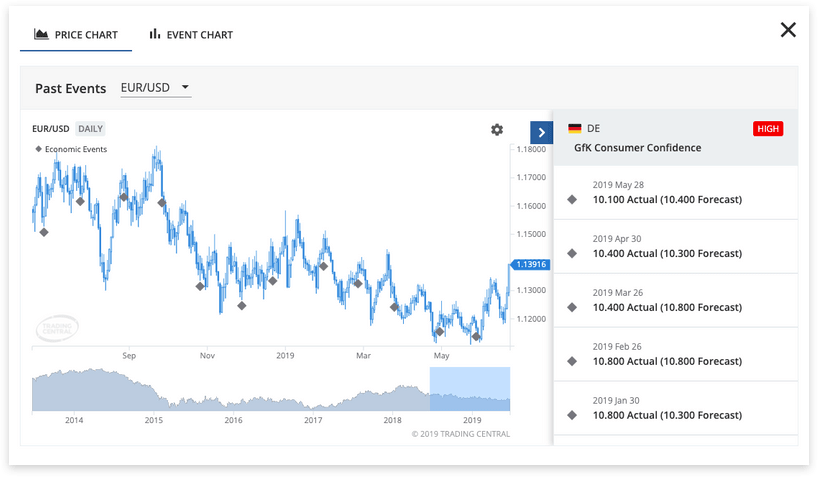The width and height of the screenshot is (818, 477).
Task: Click the German flag icon
Action: point(574,129)
